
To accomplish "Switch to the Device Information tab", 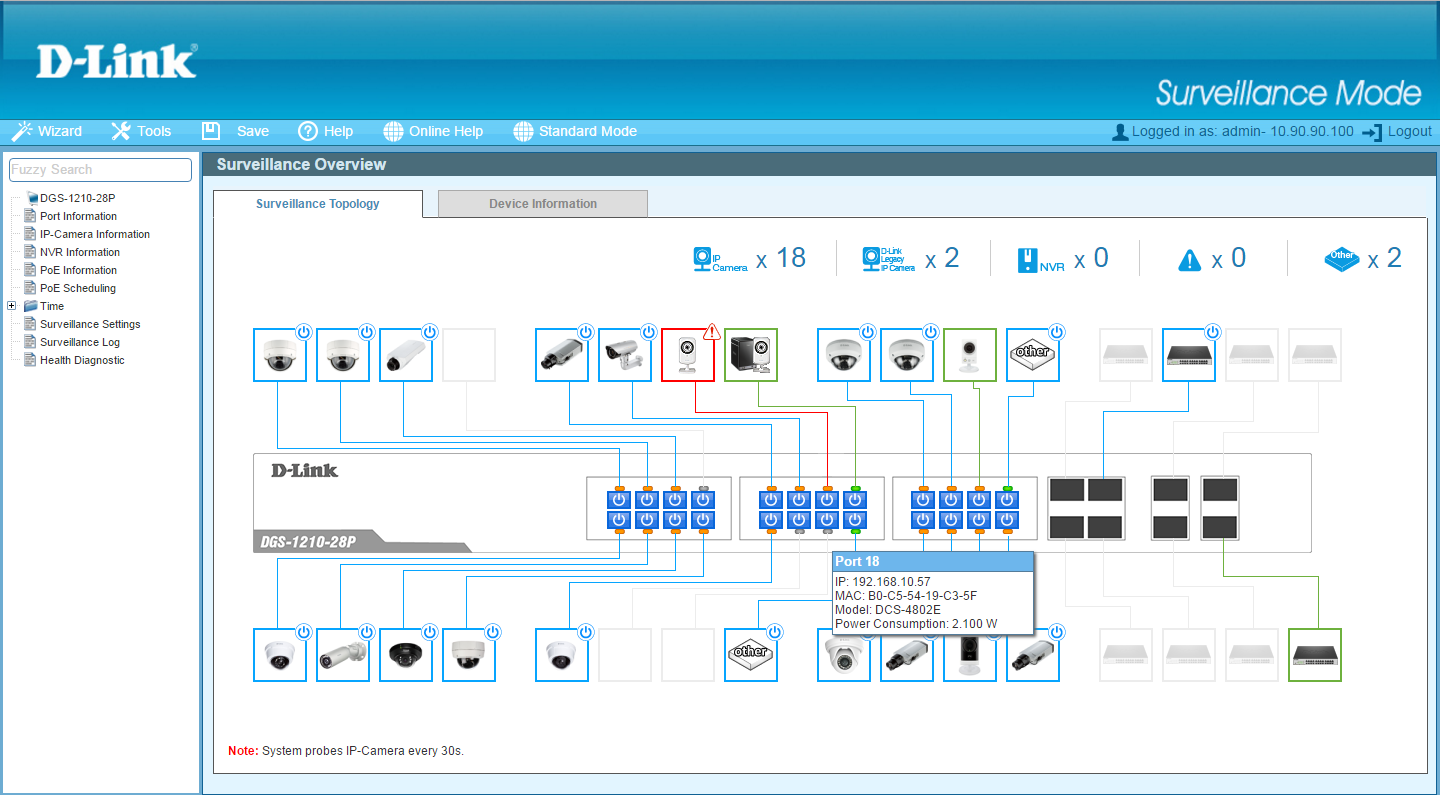I will [542, 204].
